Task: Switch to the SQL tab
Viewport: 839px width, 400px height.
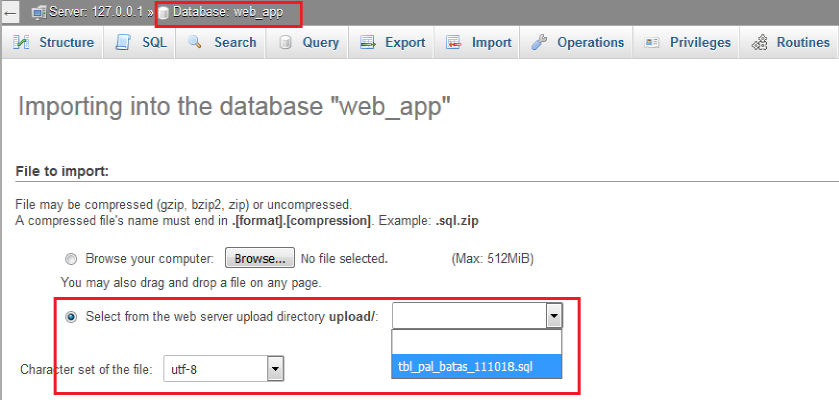Action: (140, 43)
